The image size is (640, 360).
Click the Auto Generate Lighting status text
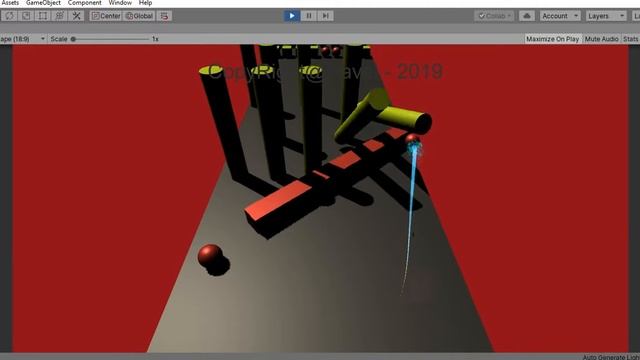[x=611, y=357]
